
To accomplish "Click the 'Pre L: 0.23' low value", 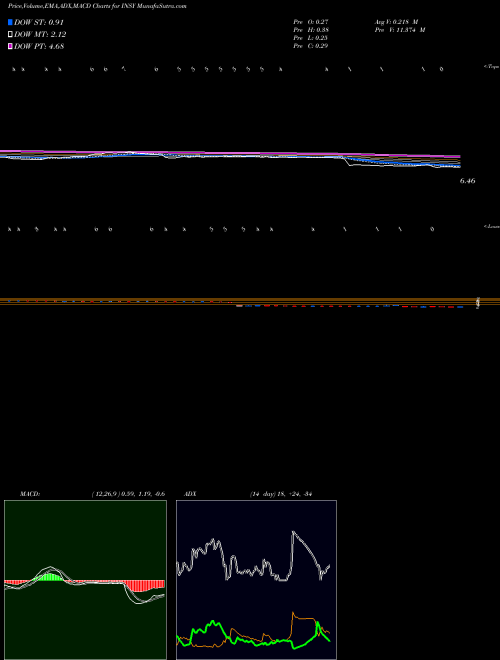I will pyautogui.click(x=311, y=38).
